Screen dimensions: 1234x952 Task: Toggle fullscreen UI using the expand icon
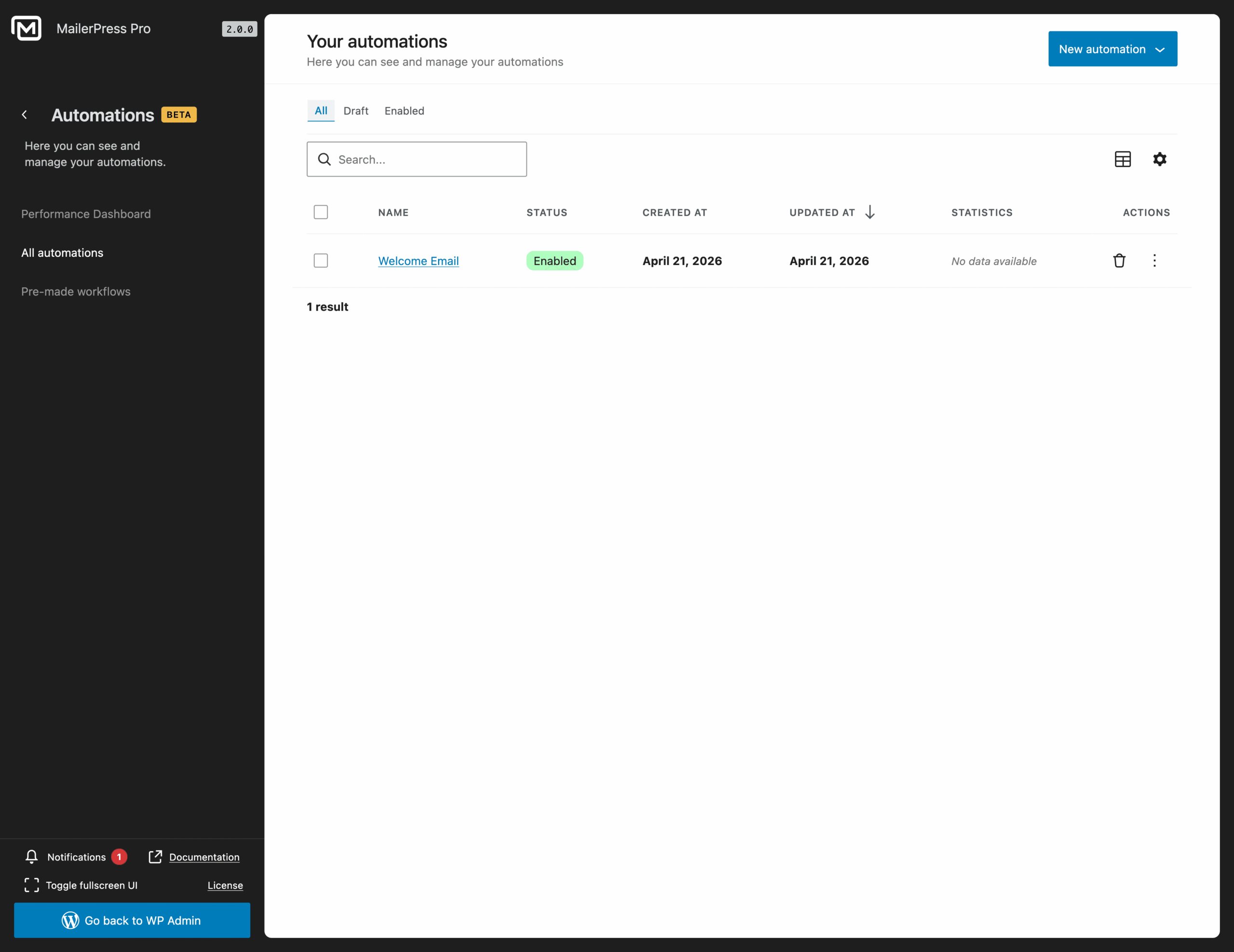tap(31, 885)
